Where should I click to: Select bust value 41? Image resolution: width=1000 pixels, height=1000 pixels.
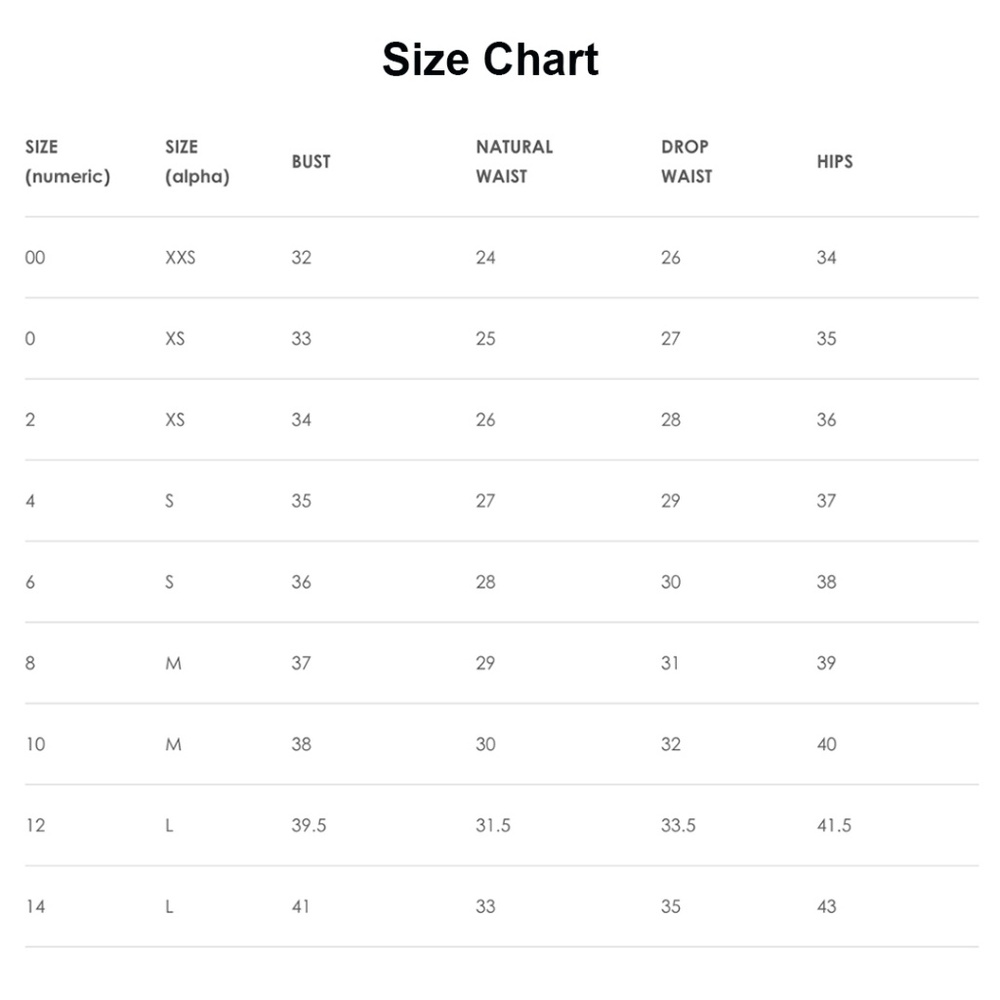[x=301, y=906]
